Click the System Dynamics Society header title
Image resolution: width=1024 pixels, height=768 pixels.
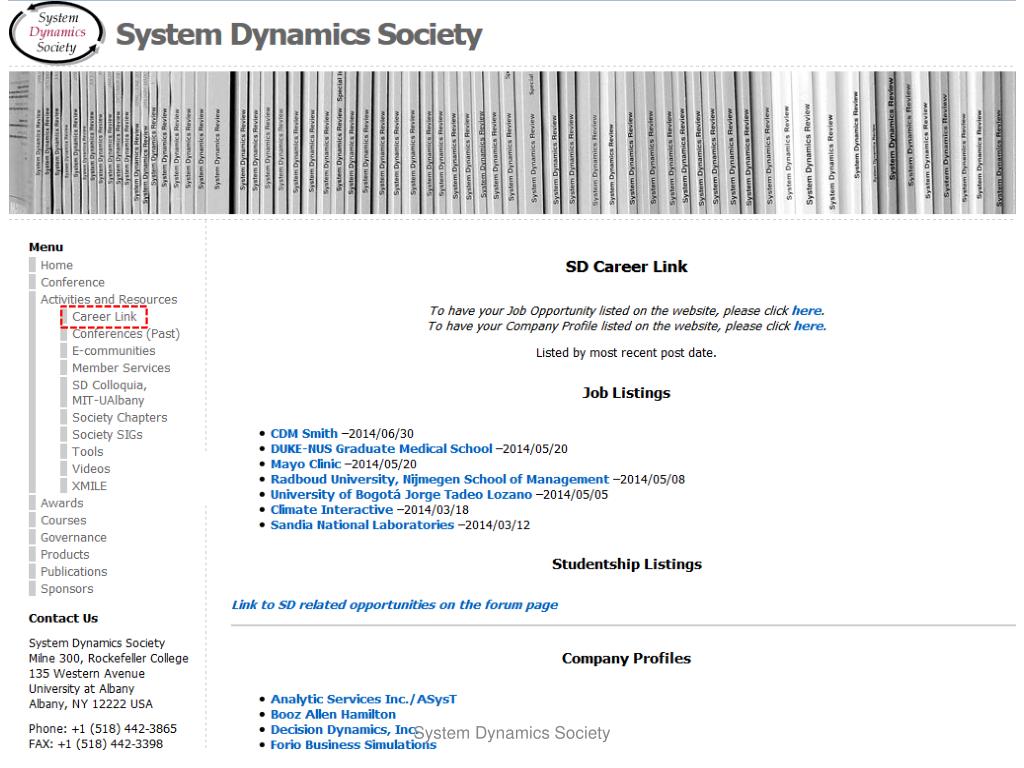coord(299,35)
